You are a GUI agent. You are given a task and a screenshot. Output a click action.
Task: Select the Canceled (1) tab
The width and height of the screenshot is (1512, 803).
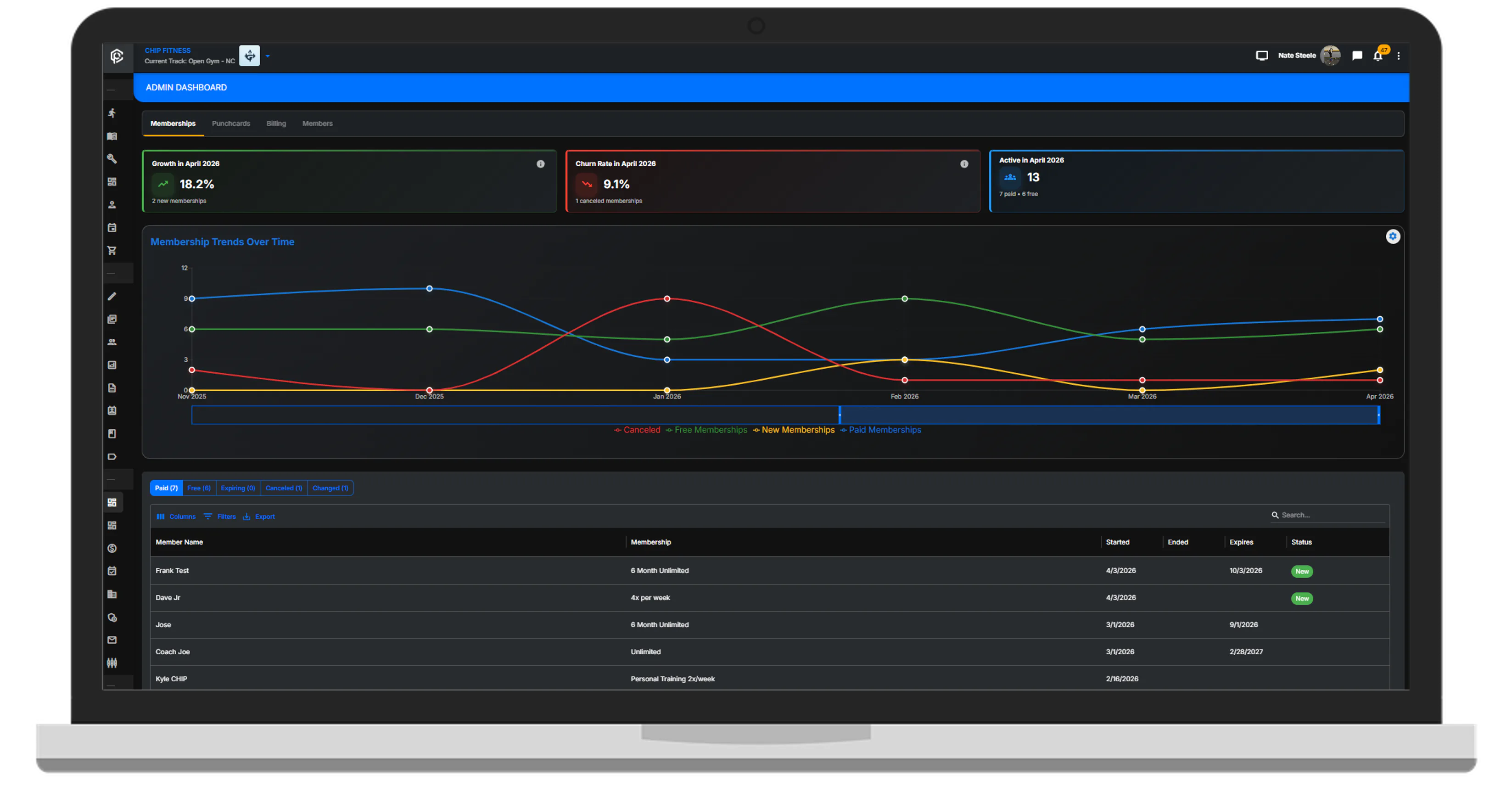(284, 489)
